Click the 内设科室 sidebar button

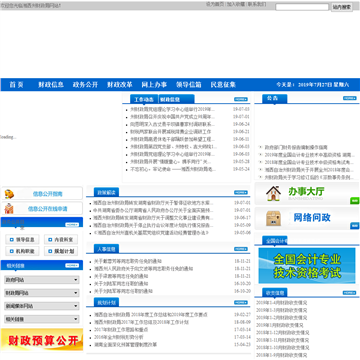click(61, 239)
